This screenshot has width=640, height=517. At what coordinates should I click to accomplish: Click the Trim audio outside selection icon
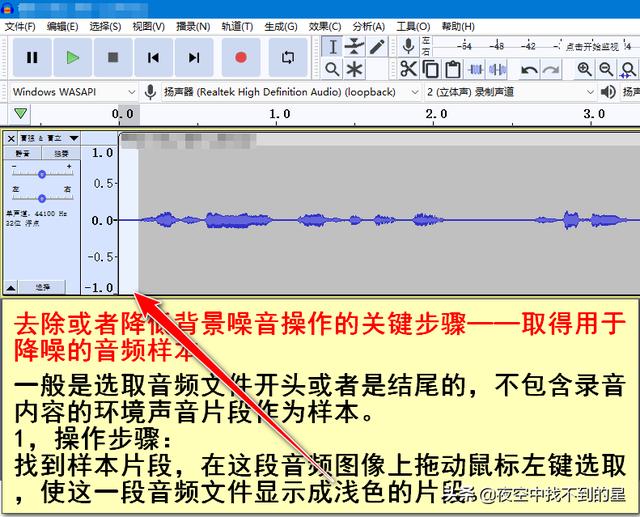476,69
